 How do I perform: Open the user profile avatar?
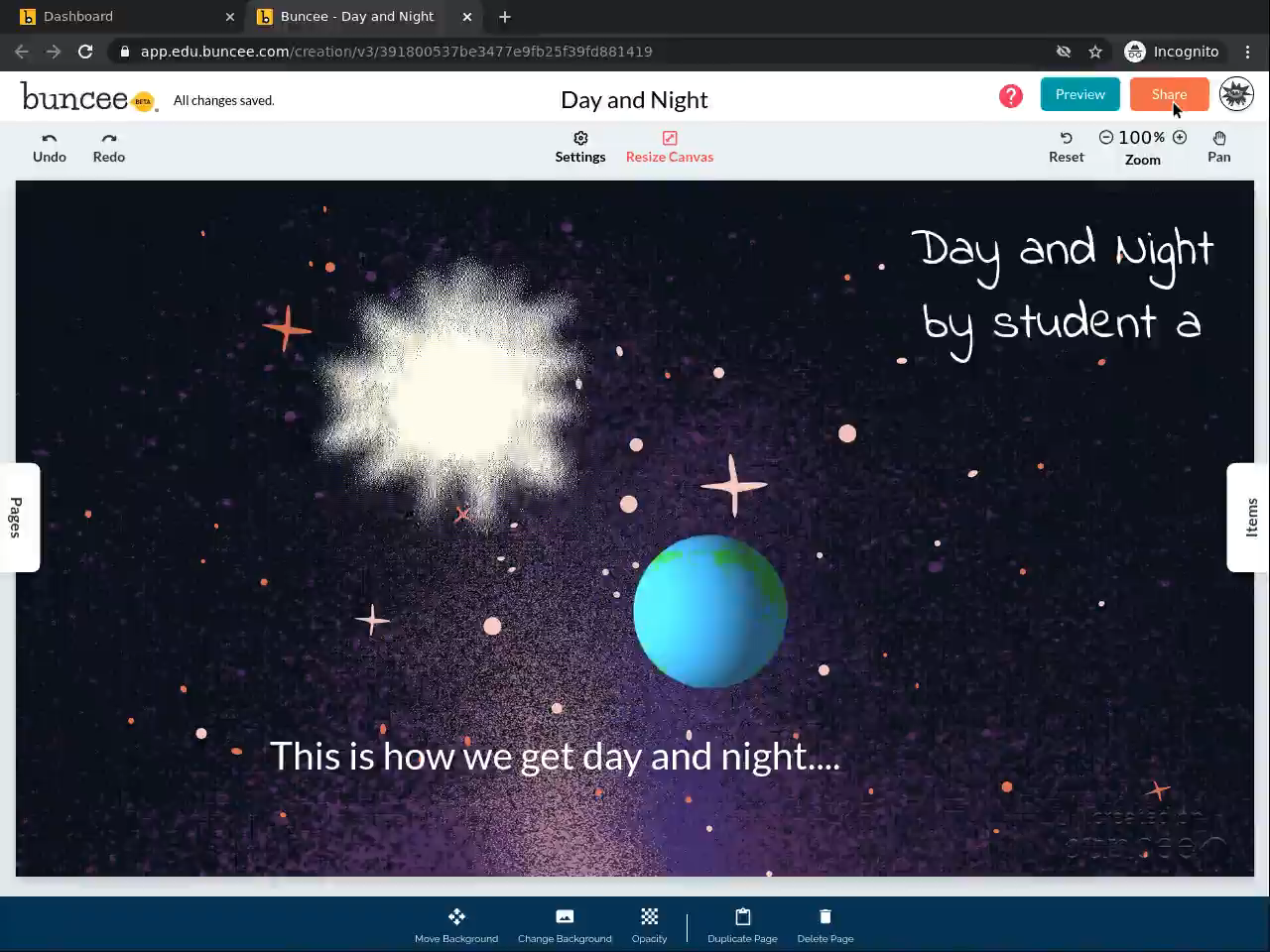pos(1236,94)
